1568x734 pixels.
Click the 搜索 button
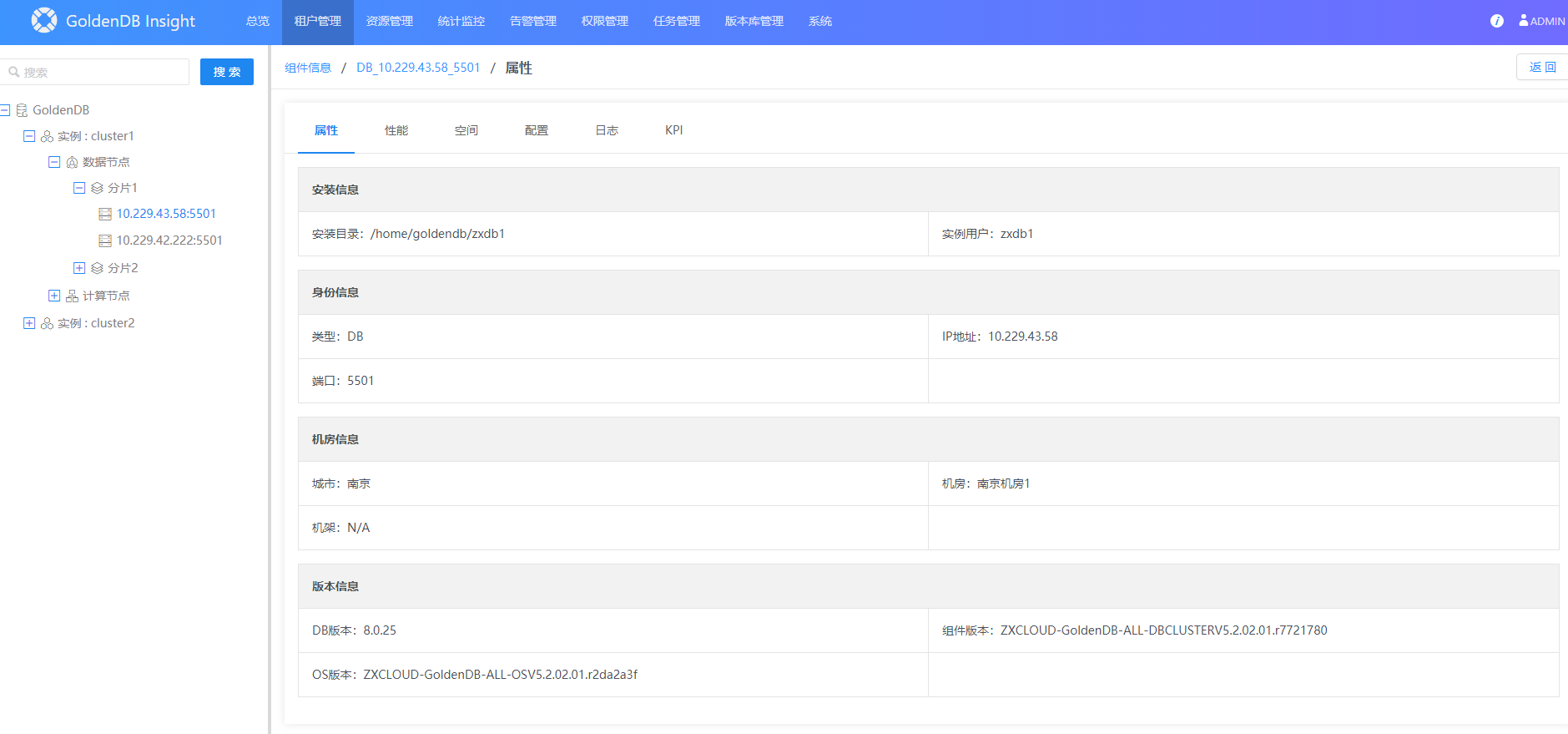[227, 72]
